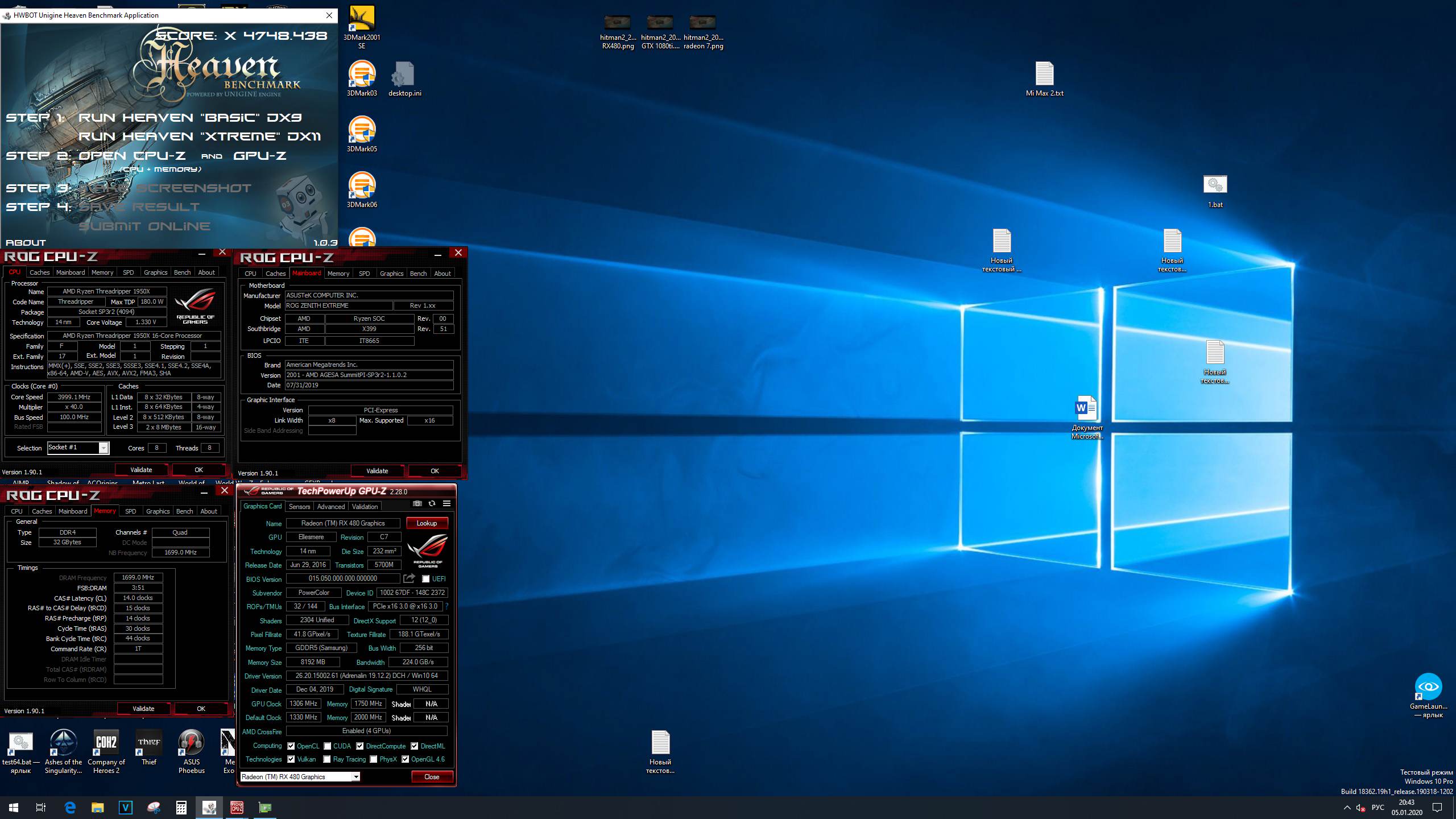
Task: Select the 1.bat file icon
Action: (1215, 191)
